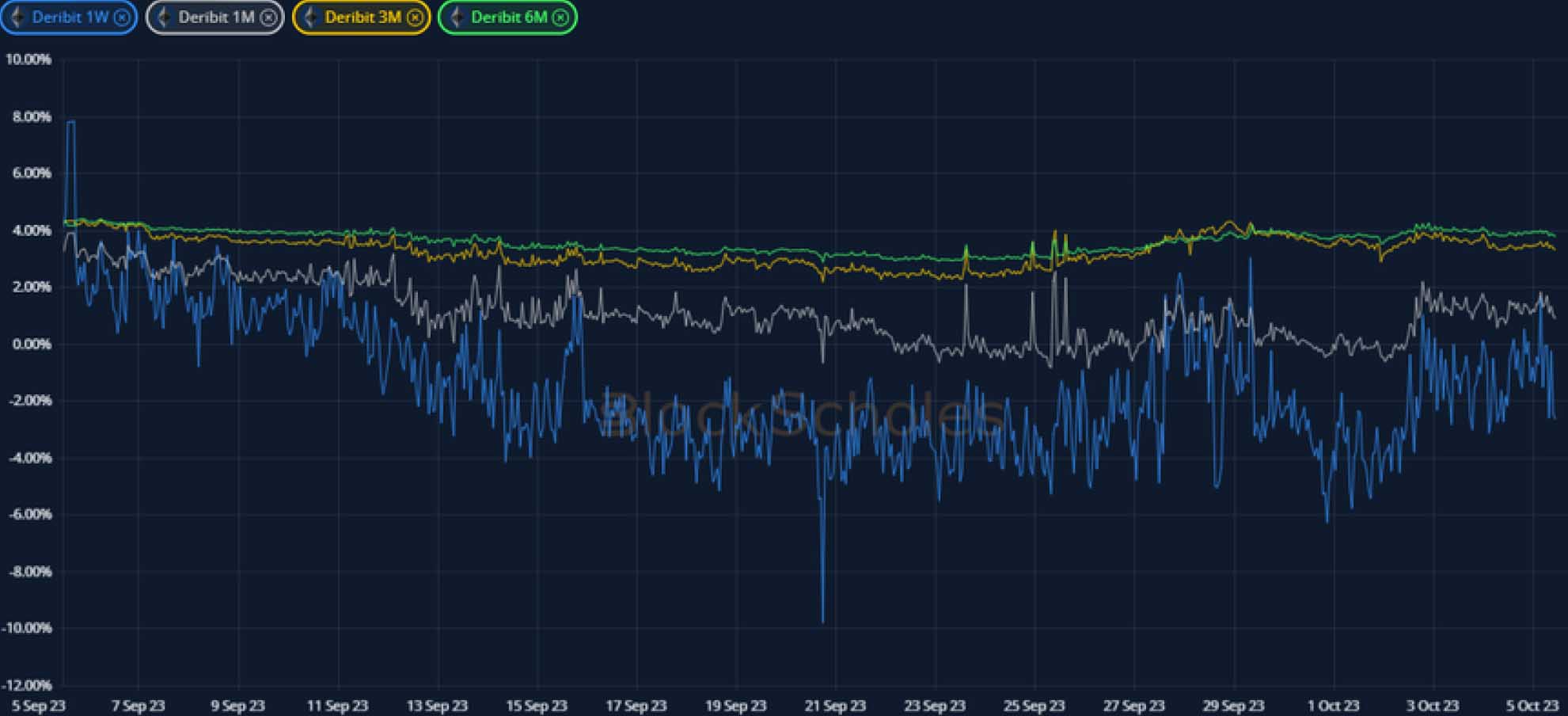1568x716 pixels.
Task: Click the blue 1W spike peak near 8%
Action: coord(71,122)
